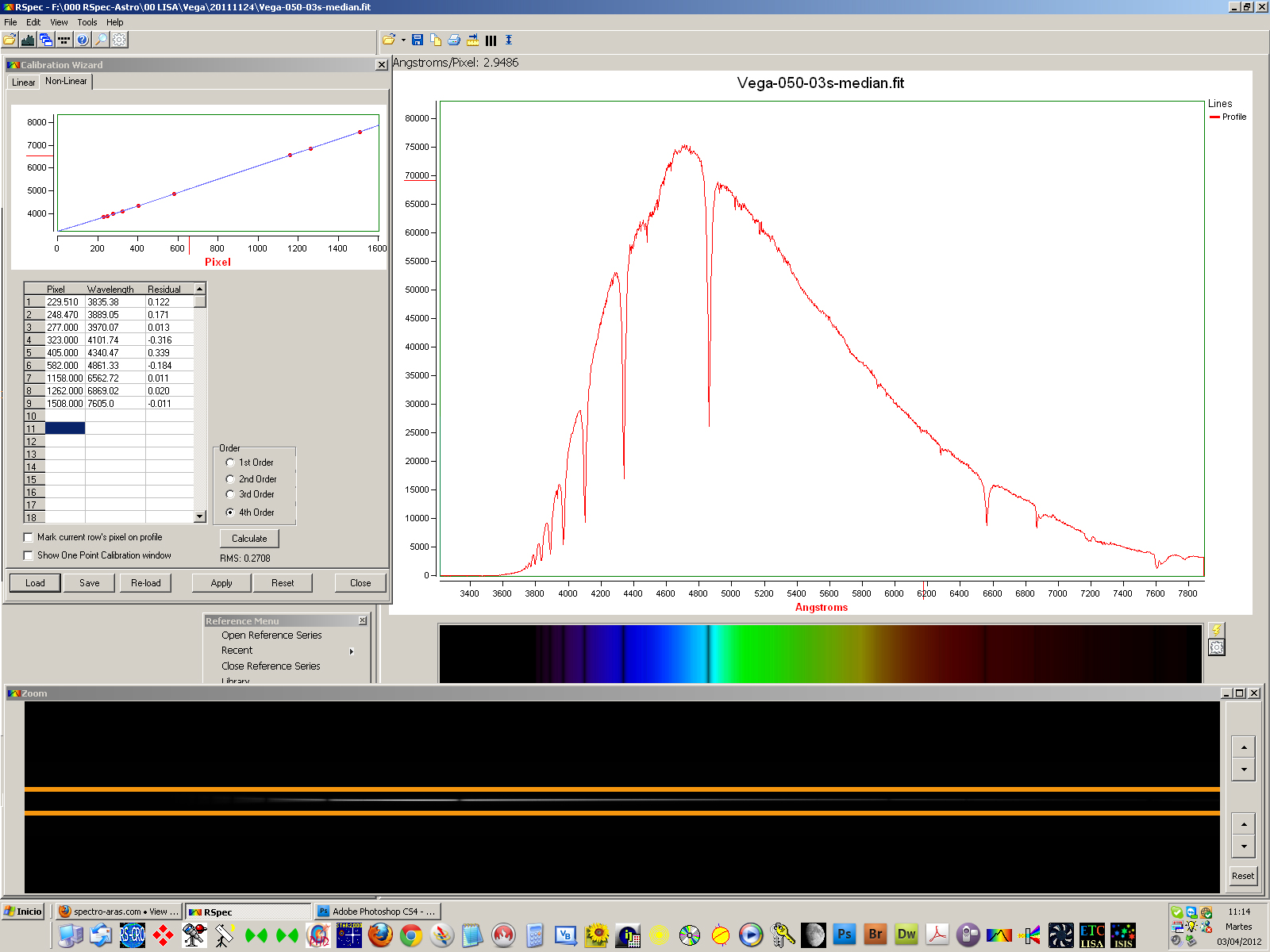Enable Mark current row's pixel on profile

tap(29, 537)
